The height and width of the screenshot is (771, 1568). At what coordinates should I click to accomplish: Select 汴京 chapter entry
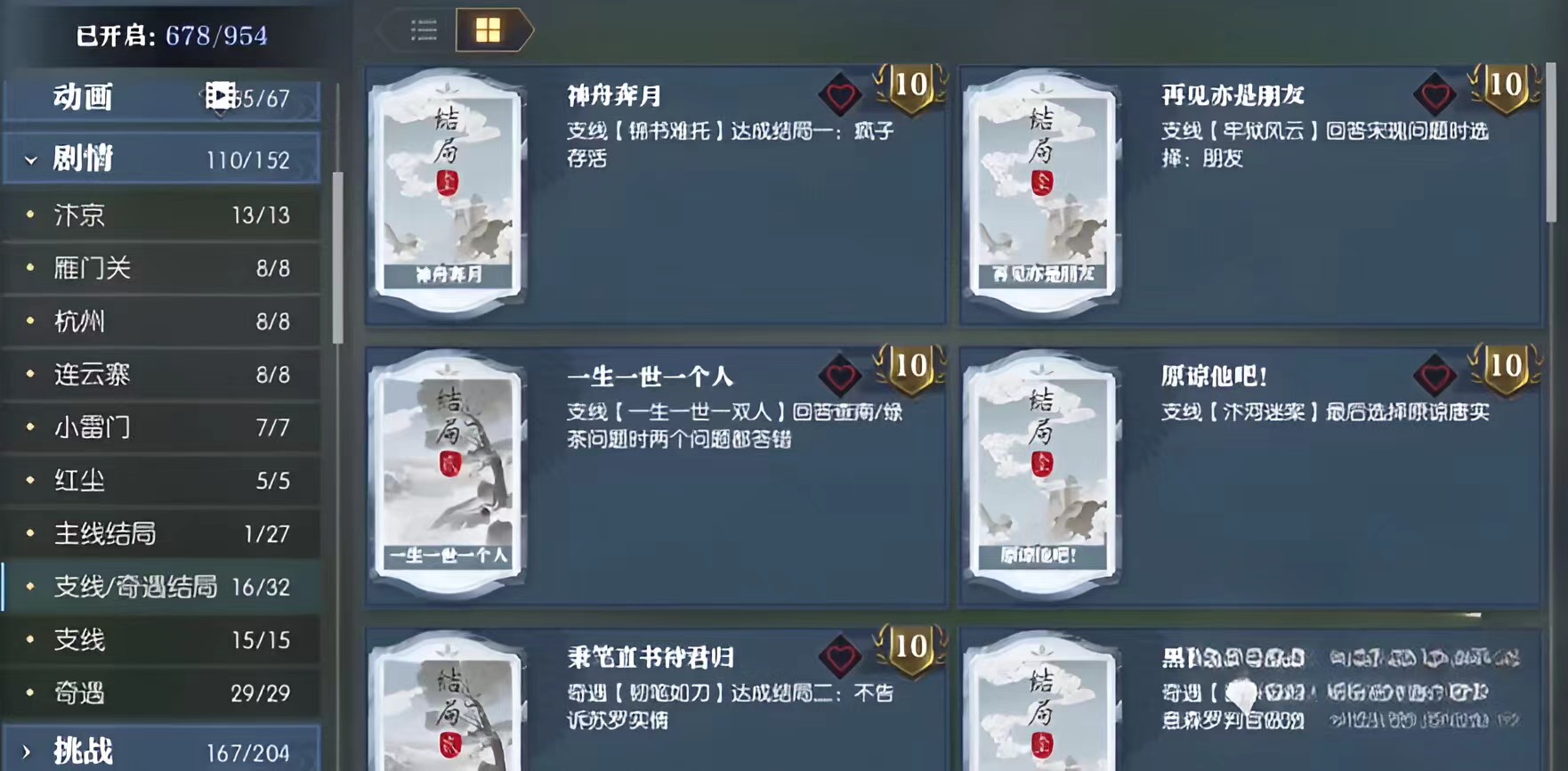(162, 215)
